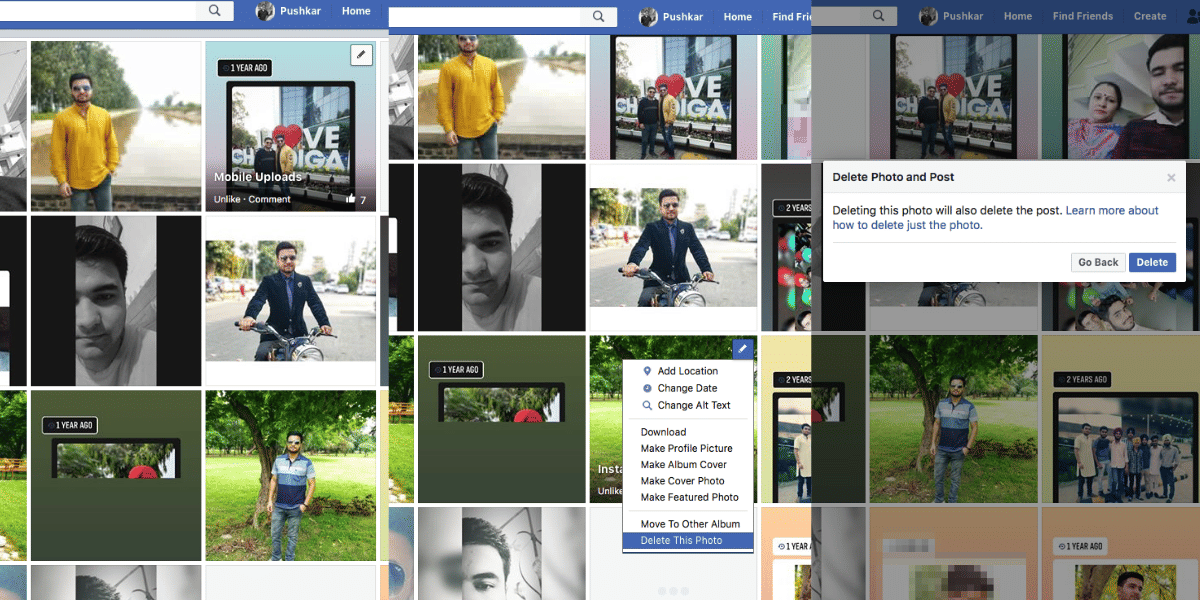The height and width of the screenshot is (600, 1200).
Task: Open the yellow shirt photo thumbnail
Action: point(116,127)
